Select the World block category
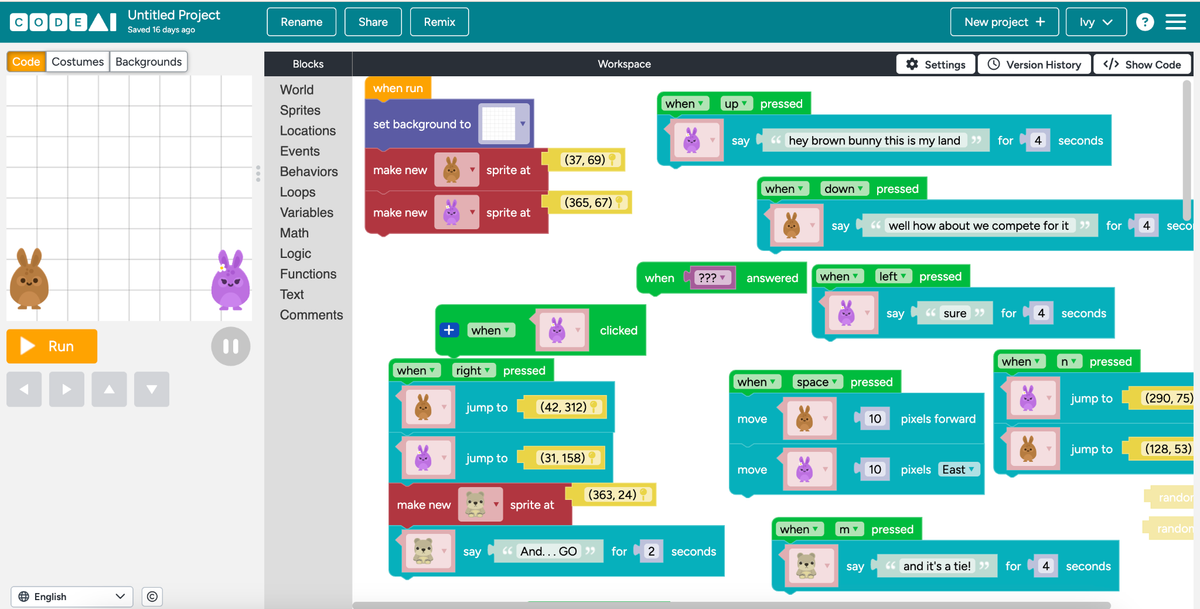Viewport: 1200px width, 609px height. click(297, 90)
